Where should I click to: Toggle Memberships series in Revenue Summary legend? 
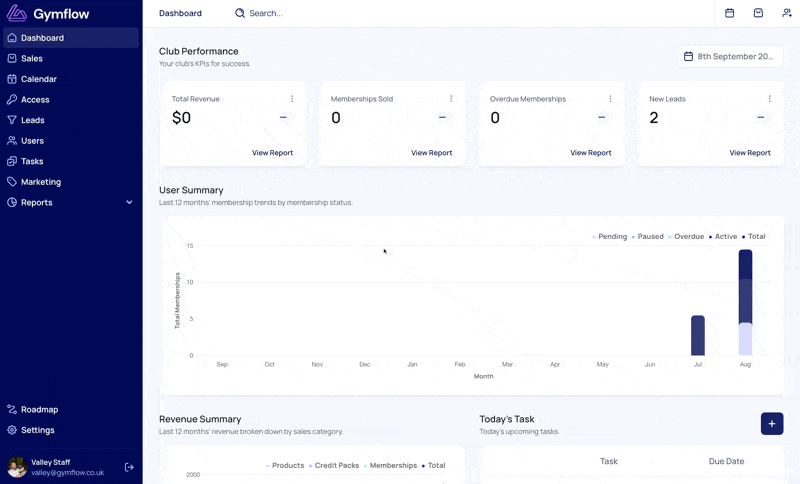click(x=390, y=465)
